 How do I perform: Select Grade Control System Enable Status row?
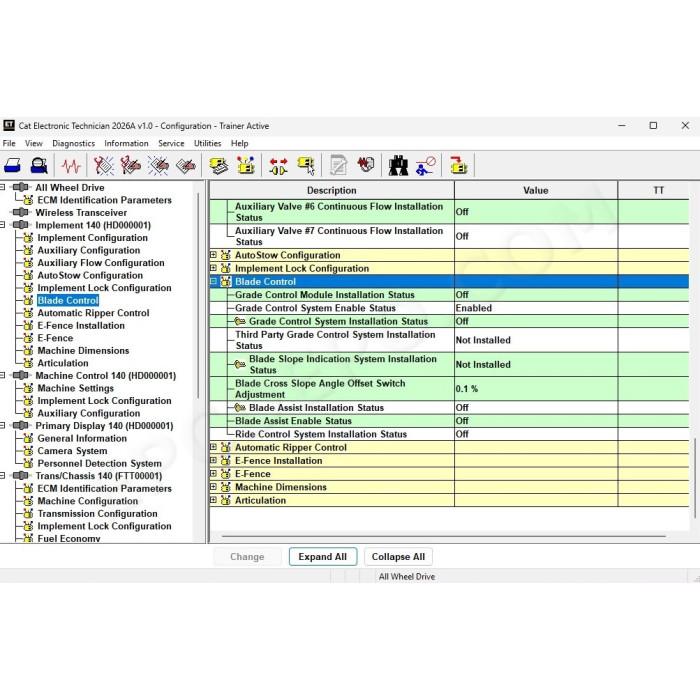click(449, 308)
